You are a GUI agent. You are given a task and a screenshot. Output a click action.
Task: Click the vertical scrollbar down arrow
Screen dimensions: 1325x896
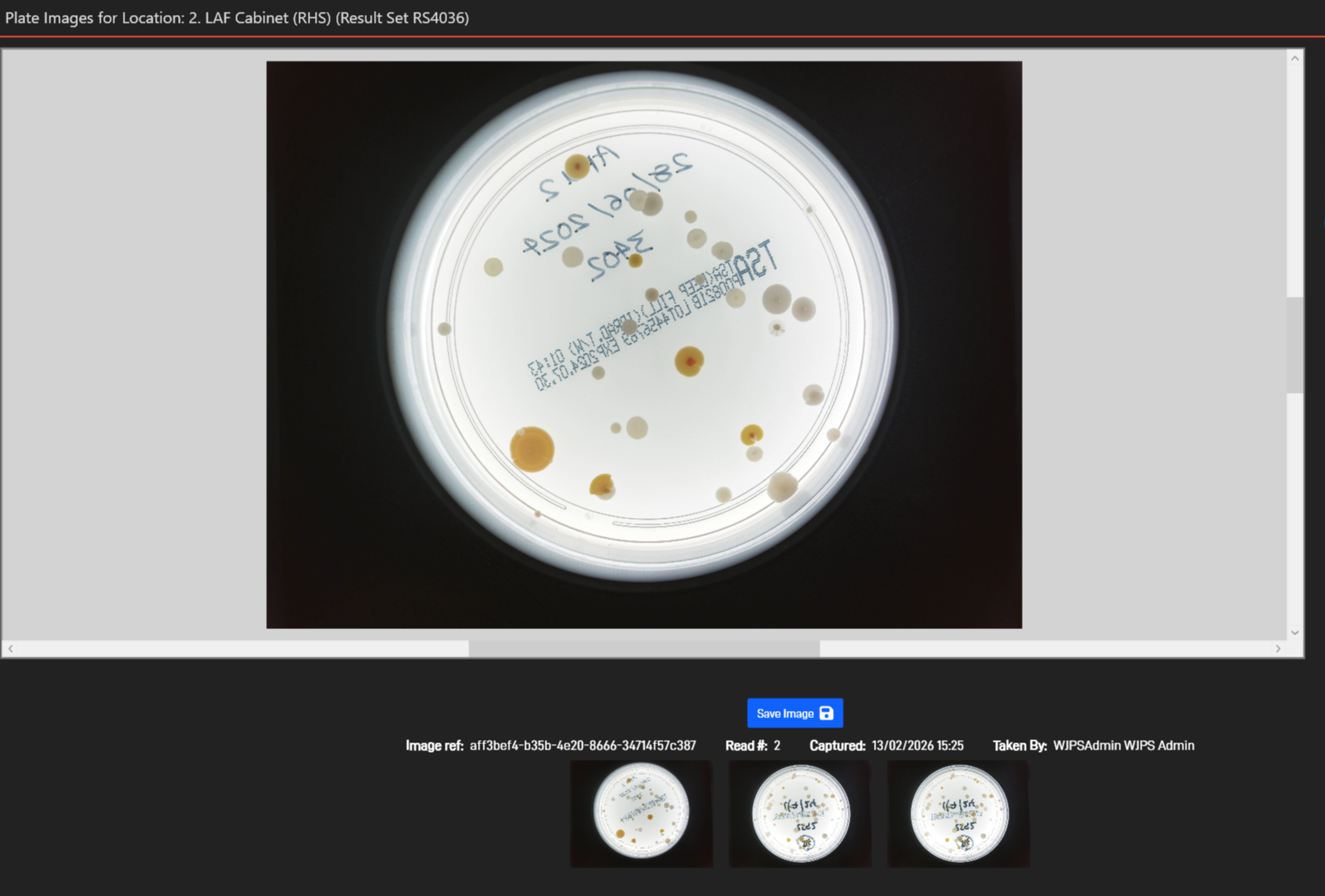point(1295,632)
